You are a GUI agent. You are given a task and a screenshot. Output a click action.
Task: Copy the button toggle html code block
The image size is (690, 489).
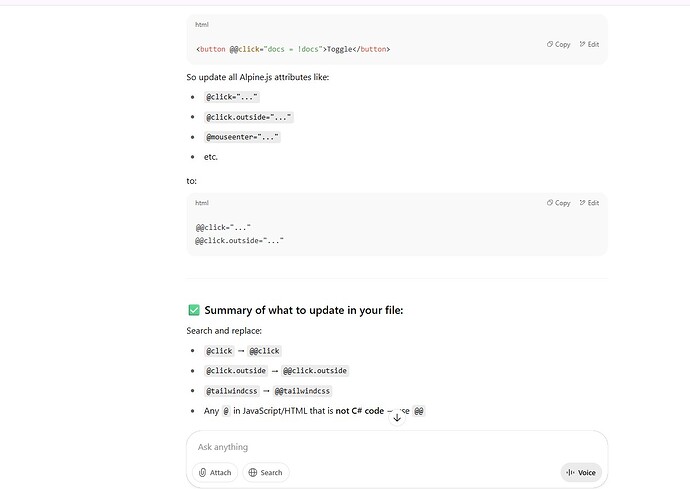(558, 44)
